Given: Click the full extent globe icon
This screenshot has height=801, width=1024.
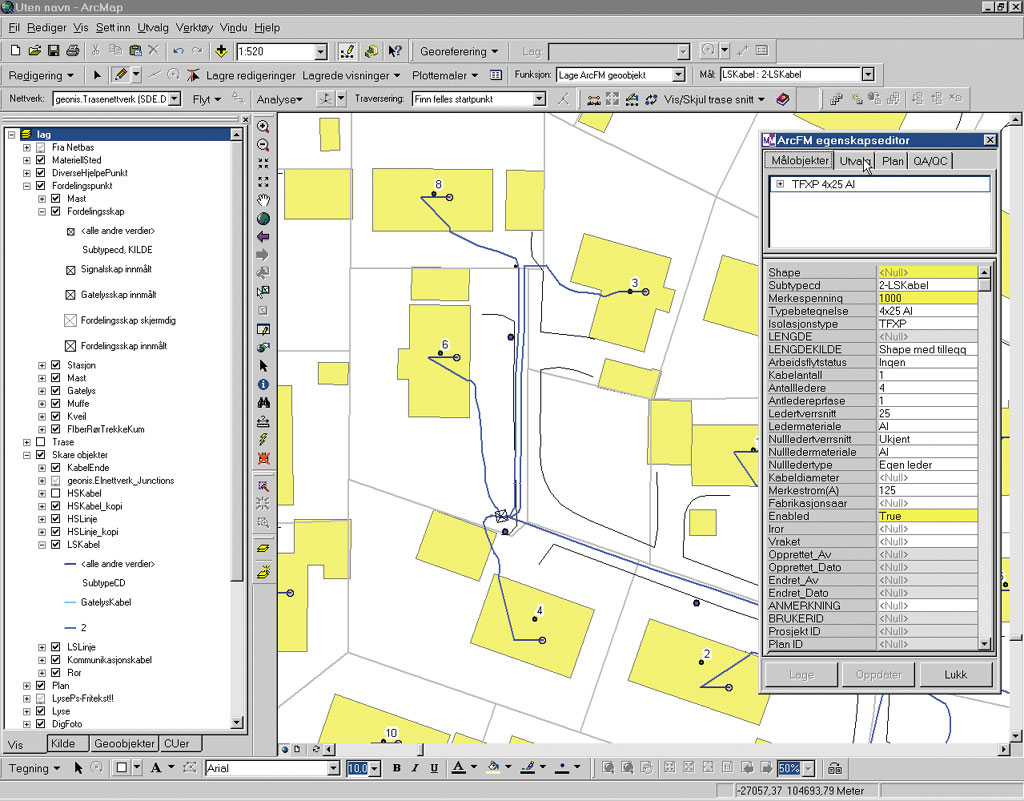Looking at the screenshot, I should point(263,218).
